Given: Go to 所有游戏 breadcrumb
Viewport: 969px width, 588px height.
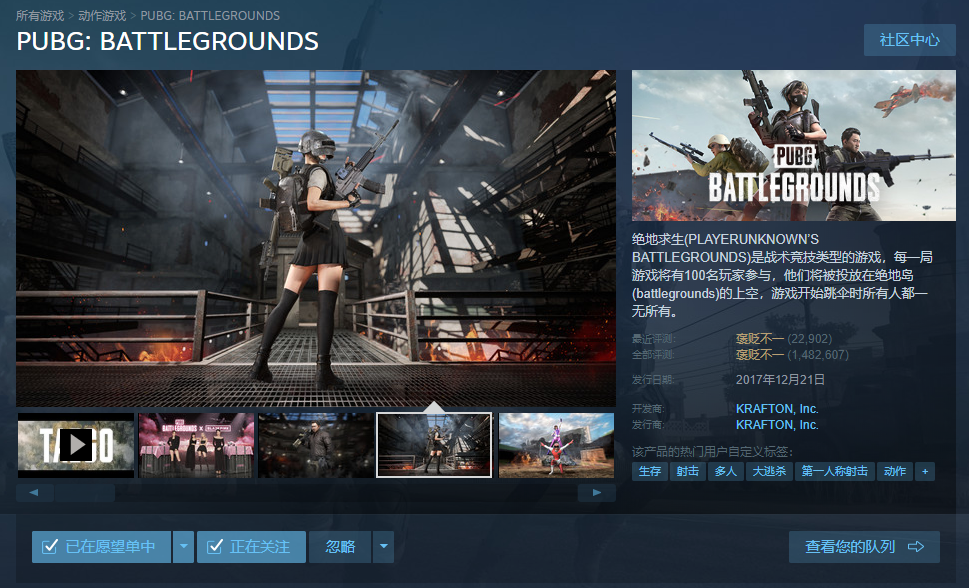Looking at the screenshot, I should [x=40, y=16].
